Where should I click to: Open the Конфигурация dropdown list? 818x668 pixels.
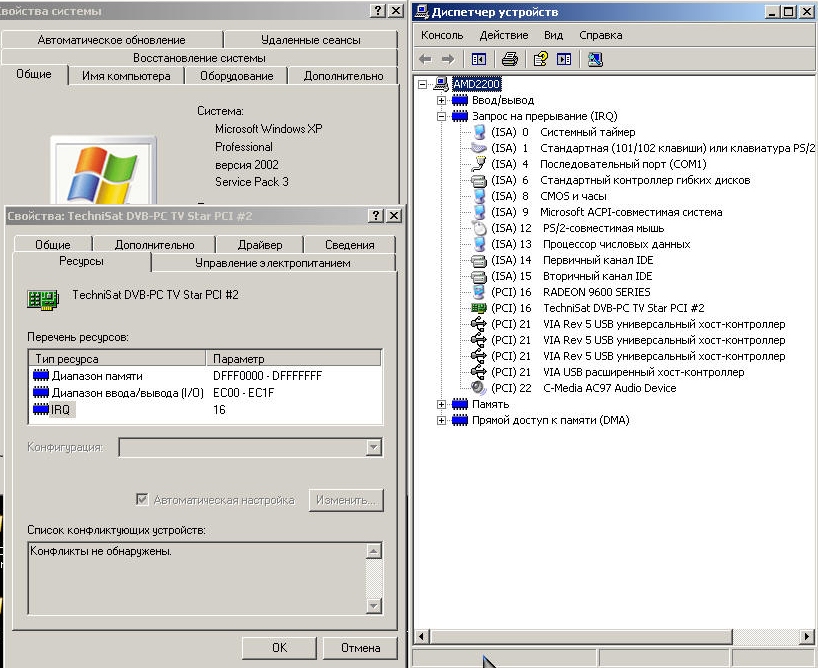click(373, 447)
